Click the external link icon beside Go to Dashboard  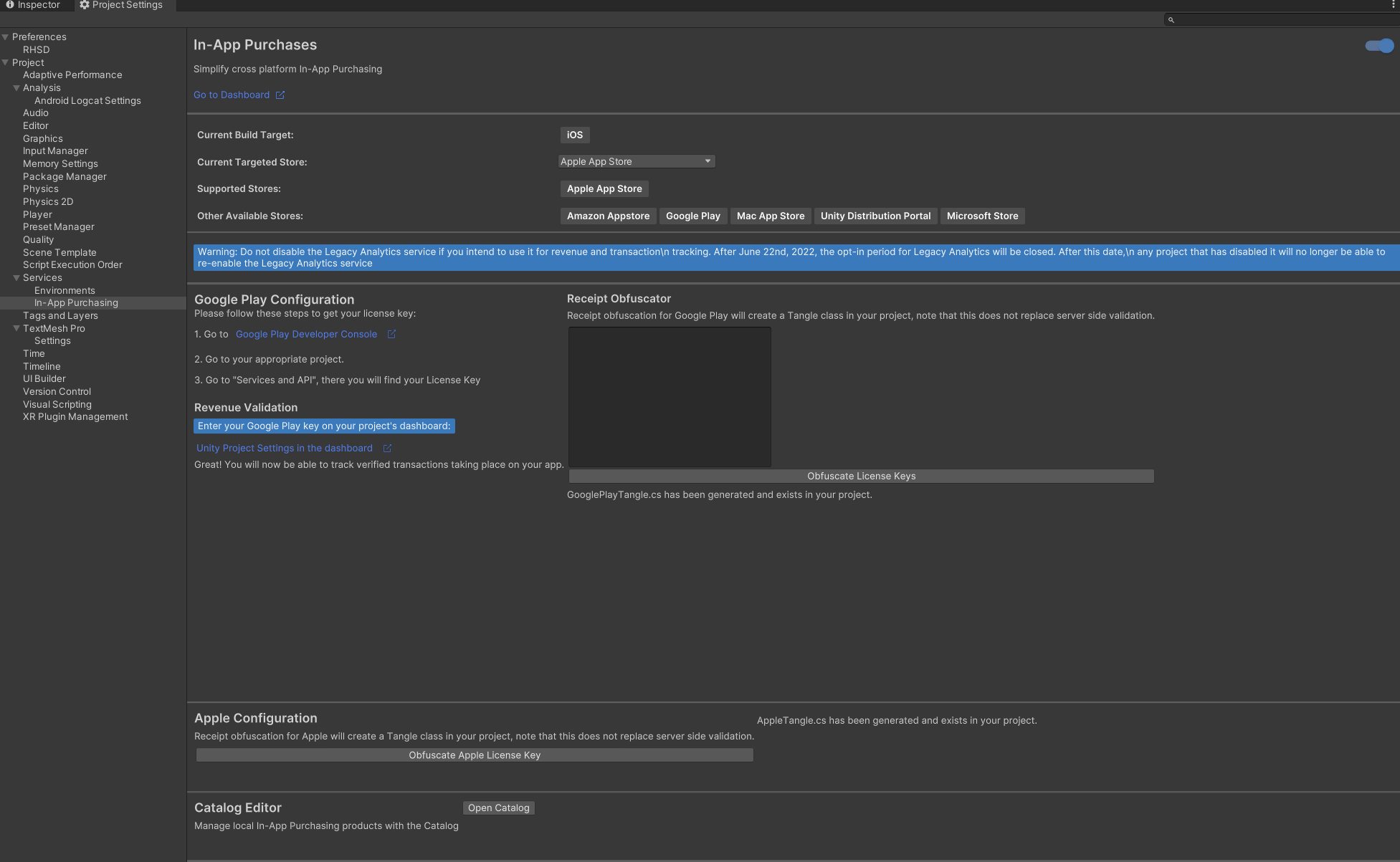pyautogui.click(x=280, y=95)
